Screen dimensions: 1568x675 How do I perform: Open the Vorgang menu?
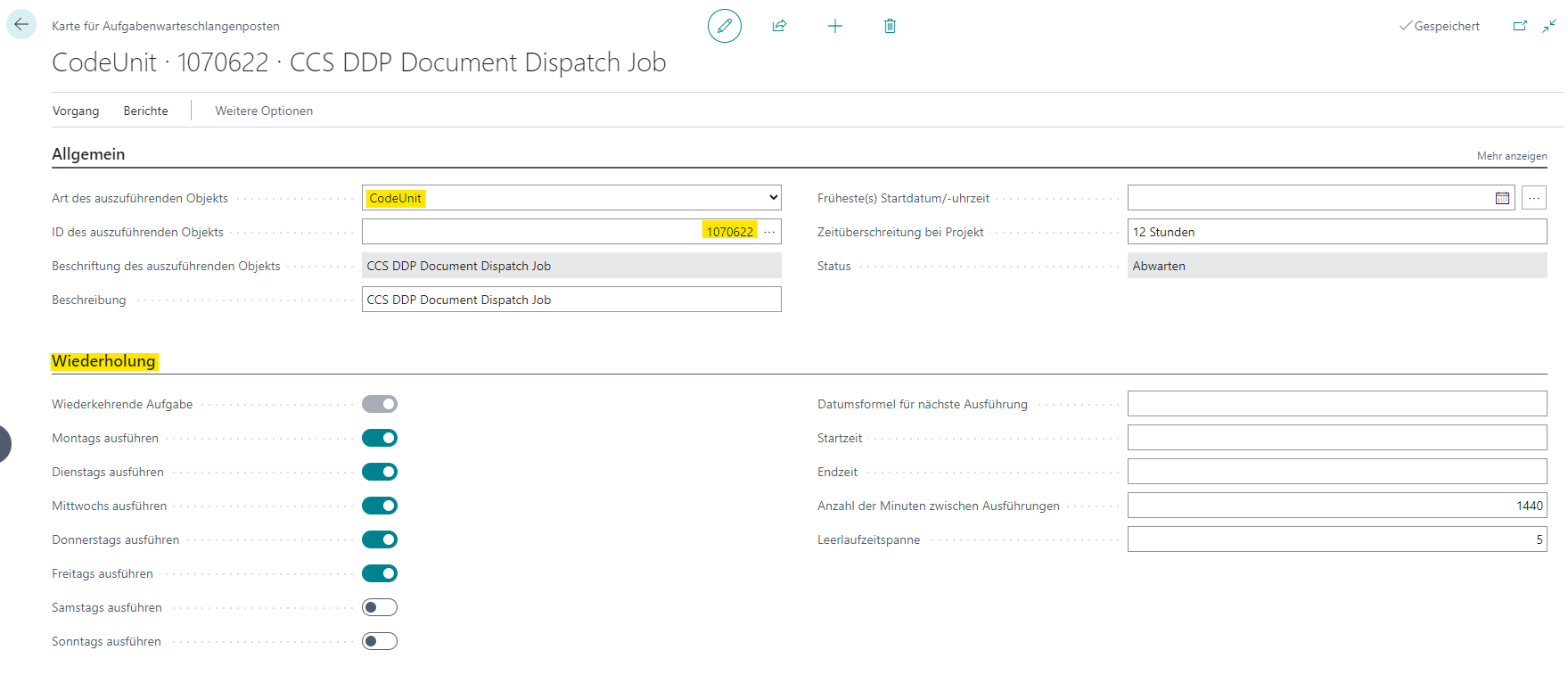tap(76, 111)
